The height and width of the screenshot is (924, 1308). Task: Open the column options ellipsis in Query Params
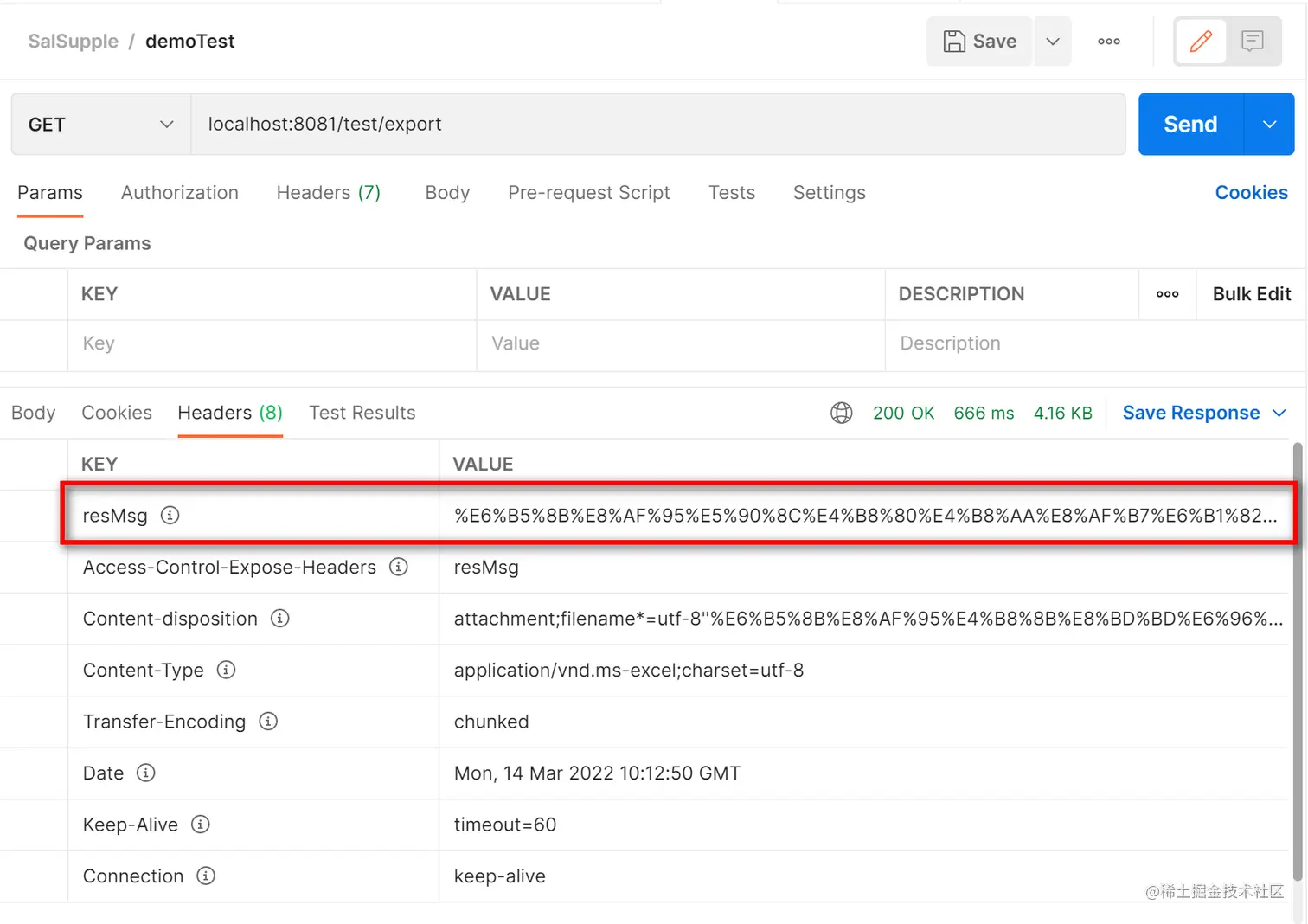tap(1168, 294)
